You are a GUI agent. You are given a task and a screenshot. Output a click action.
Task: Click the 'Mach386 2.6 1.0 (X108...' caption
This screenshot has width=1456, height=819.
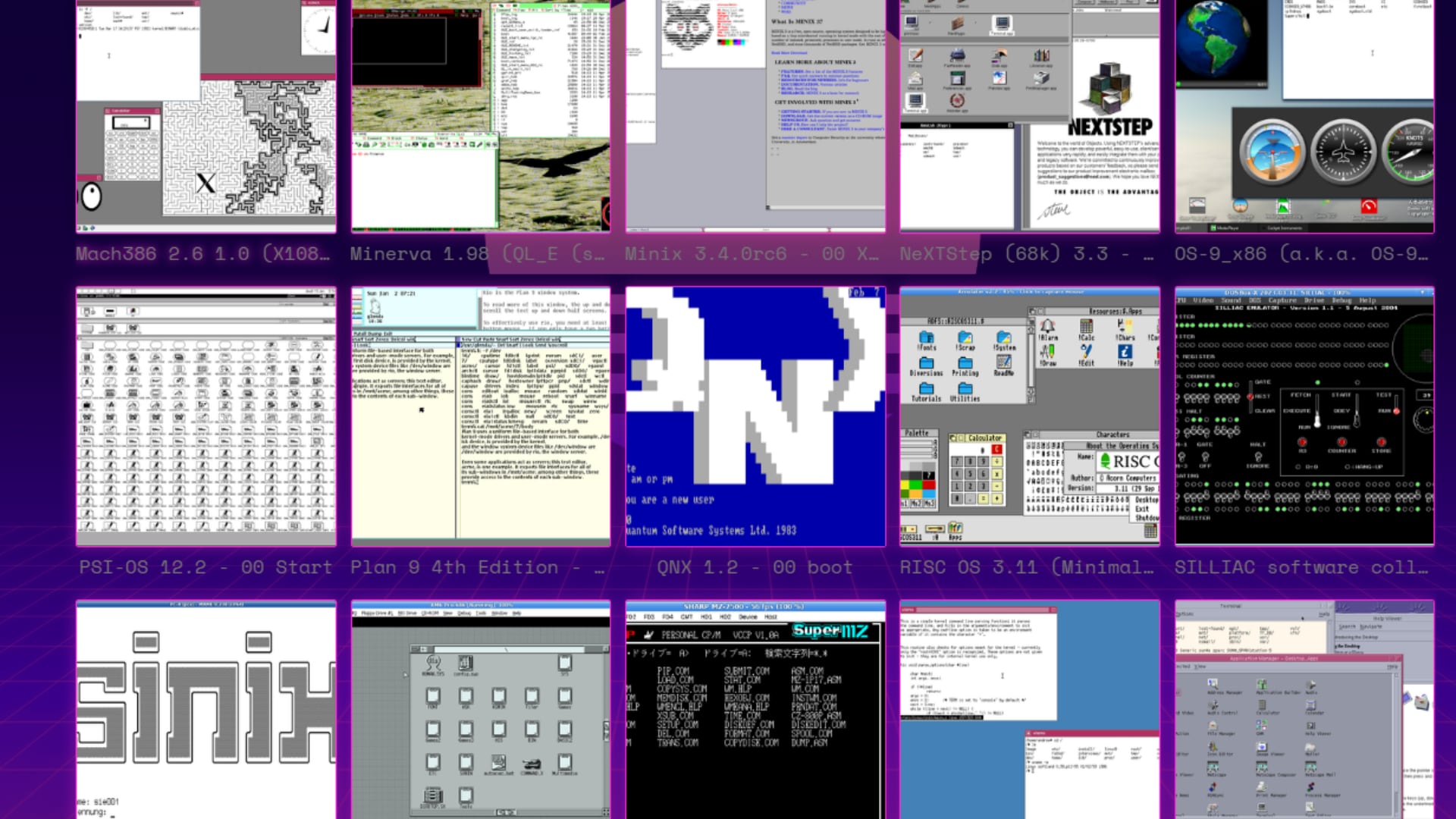point(203,254)
